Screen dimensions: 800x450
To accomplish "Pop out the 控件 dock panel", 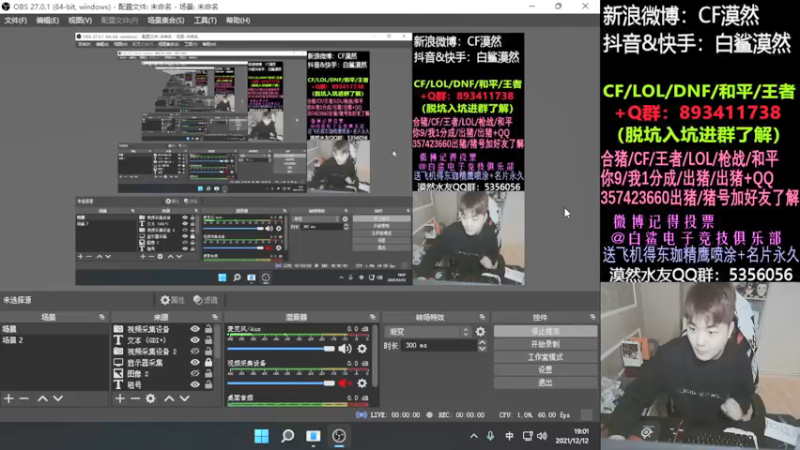I will point(592,317).
